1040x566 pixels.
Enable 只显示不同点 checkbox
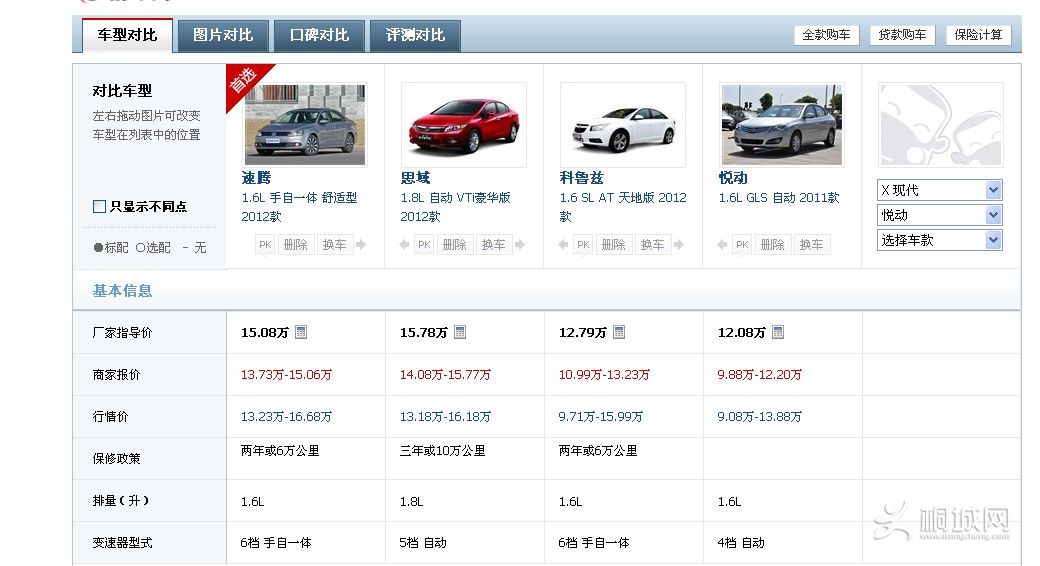[x=99, y=207]
